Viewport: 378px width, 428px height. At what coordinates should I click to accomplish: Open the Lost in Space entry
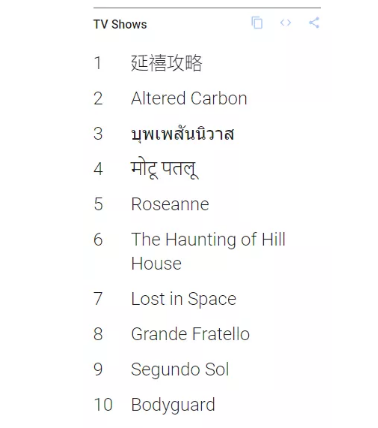(184, 299)
